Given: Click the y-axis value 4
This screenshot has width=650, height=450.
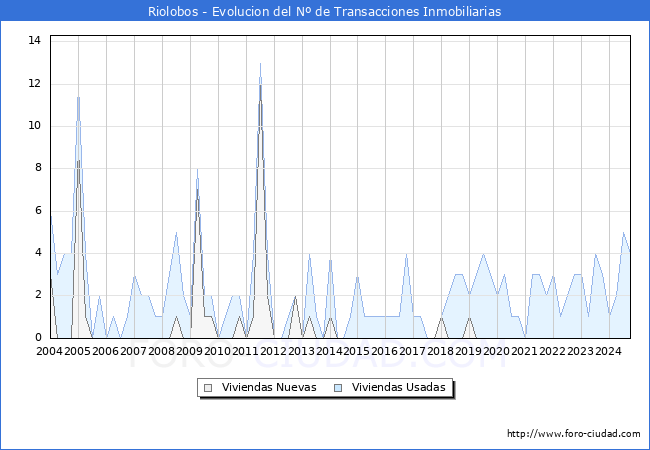Looking at the screenshot, I should click(x=38, y=253).
